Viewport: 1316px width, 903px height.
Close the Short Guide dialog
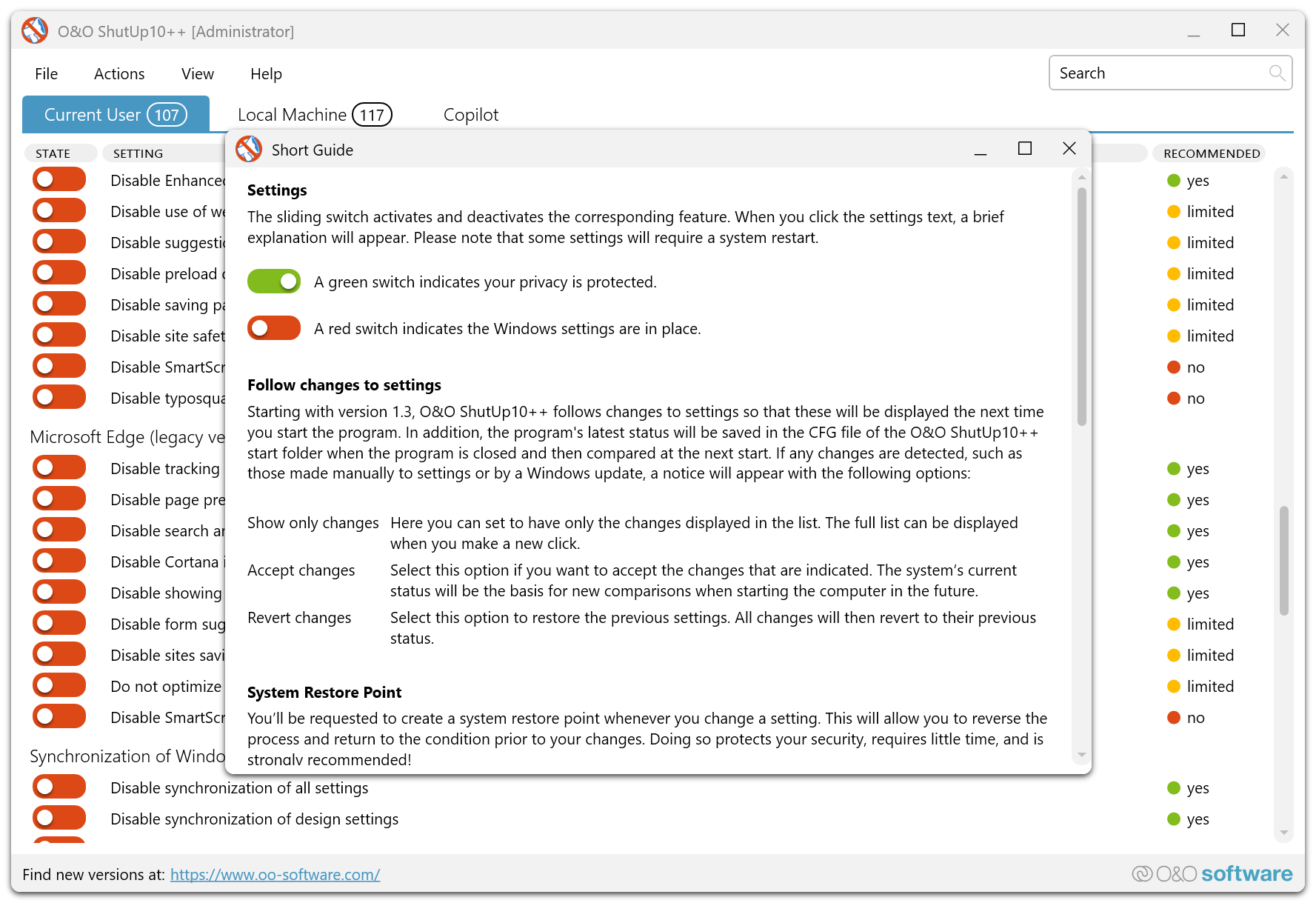[1069, 149]
